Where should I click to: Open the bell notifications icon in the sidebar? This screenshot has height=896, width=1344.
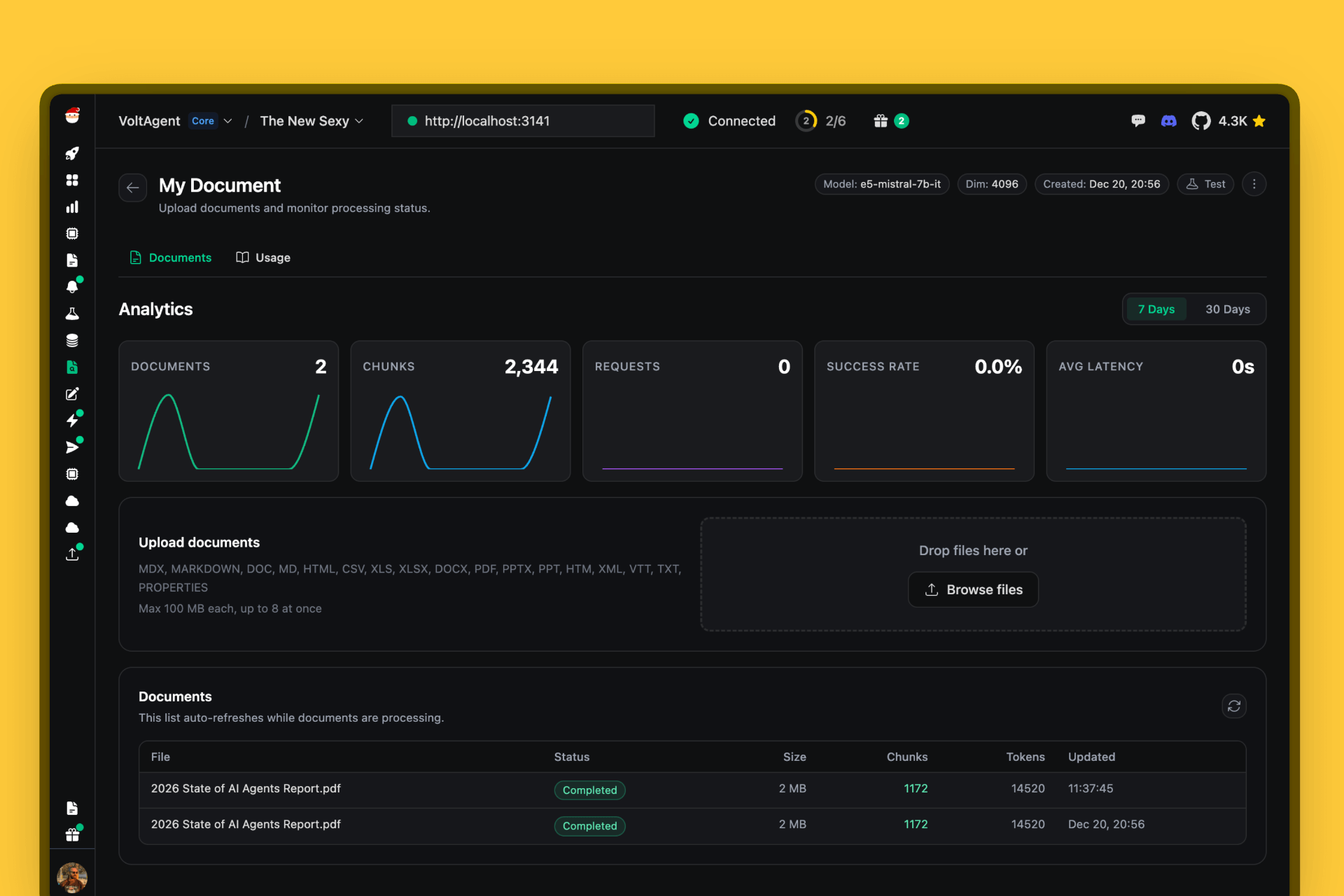(x=72, y=286)
